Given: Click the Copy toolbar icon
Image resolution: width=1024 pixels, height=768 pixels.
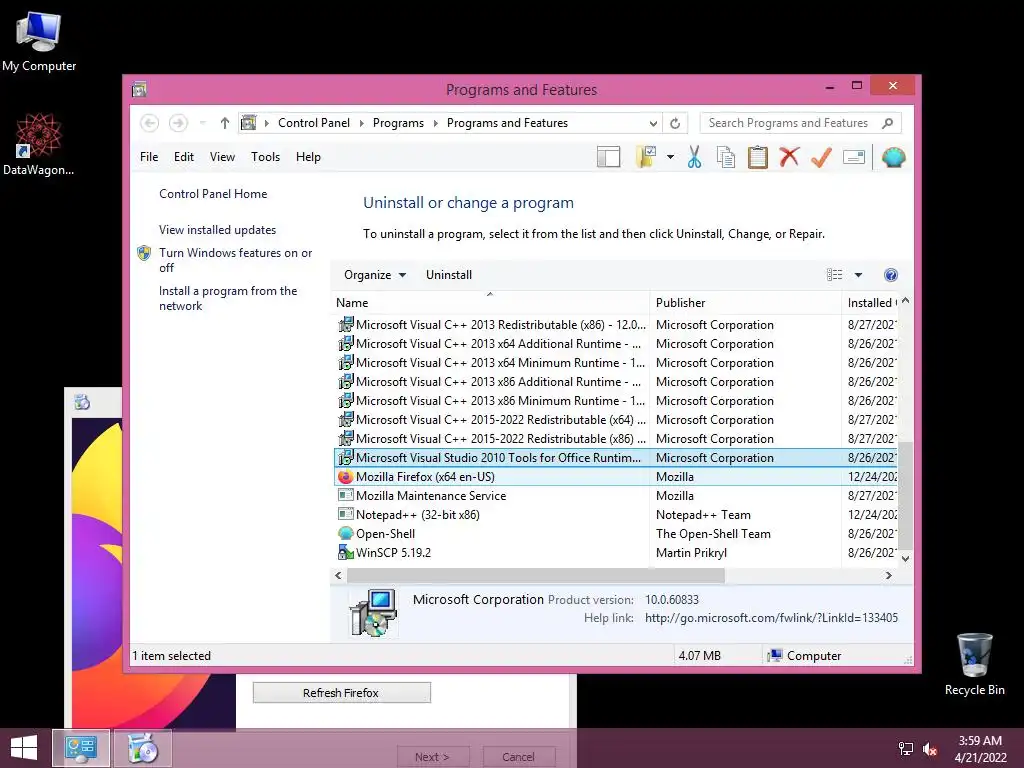Looking at the screenshot, I should (x=726, y=157).
